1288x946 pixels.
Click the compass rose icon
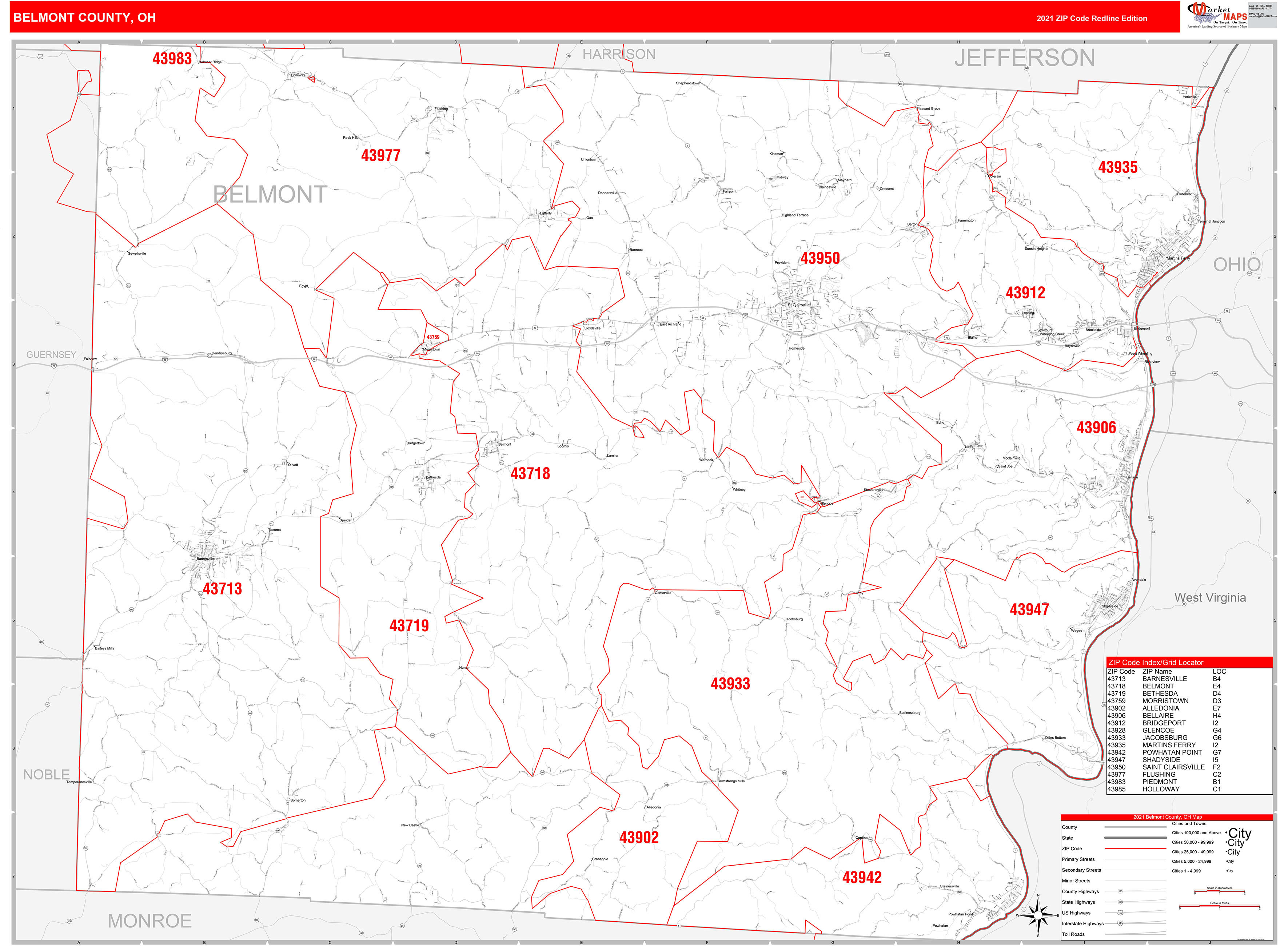click(x=1038, y=914)
